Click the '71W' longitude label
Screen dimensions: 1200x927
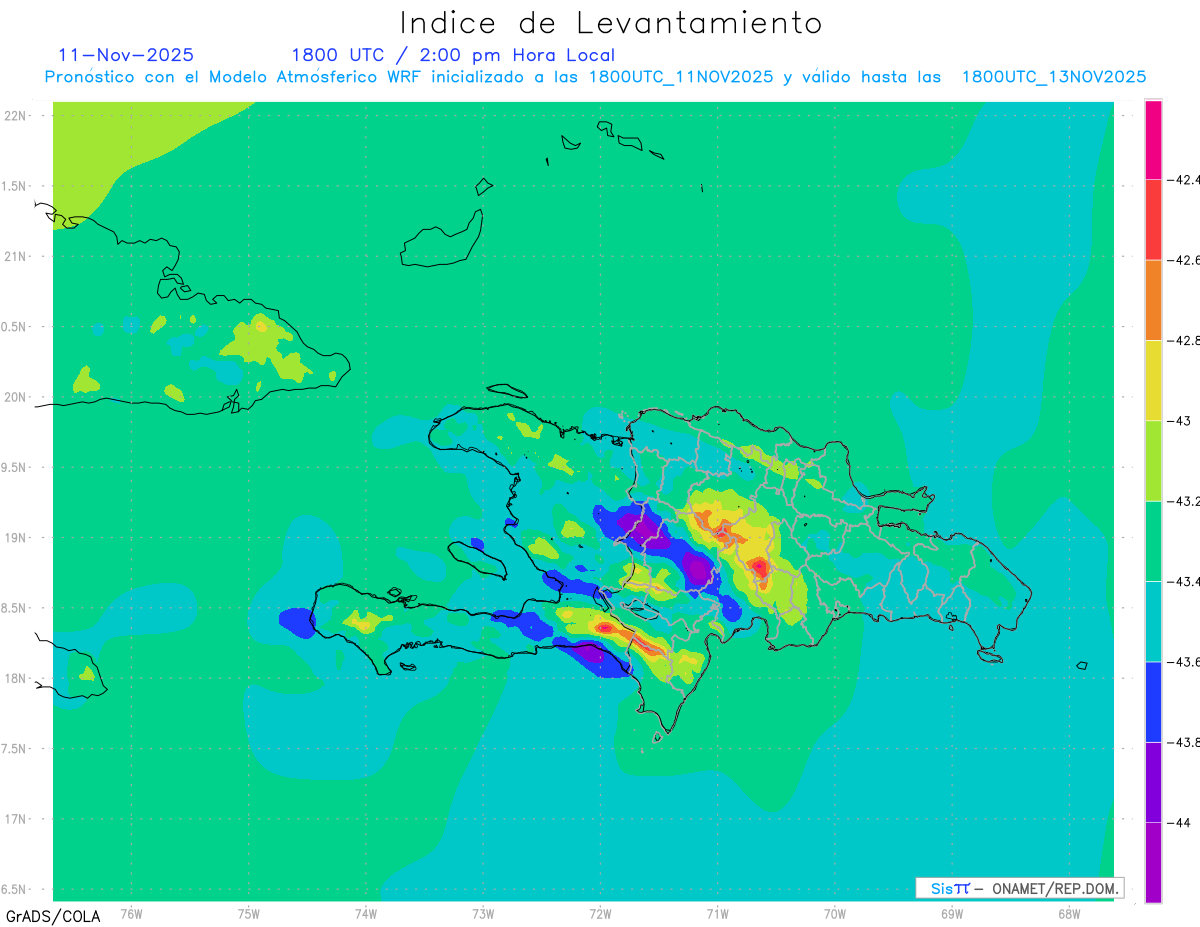click(x=717, y=913)
